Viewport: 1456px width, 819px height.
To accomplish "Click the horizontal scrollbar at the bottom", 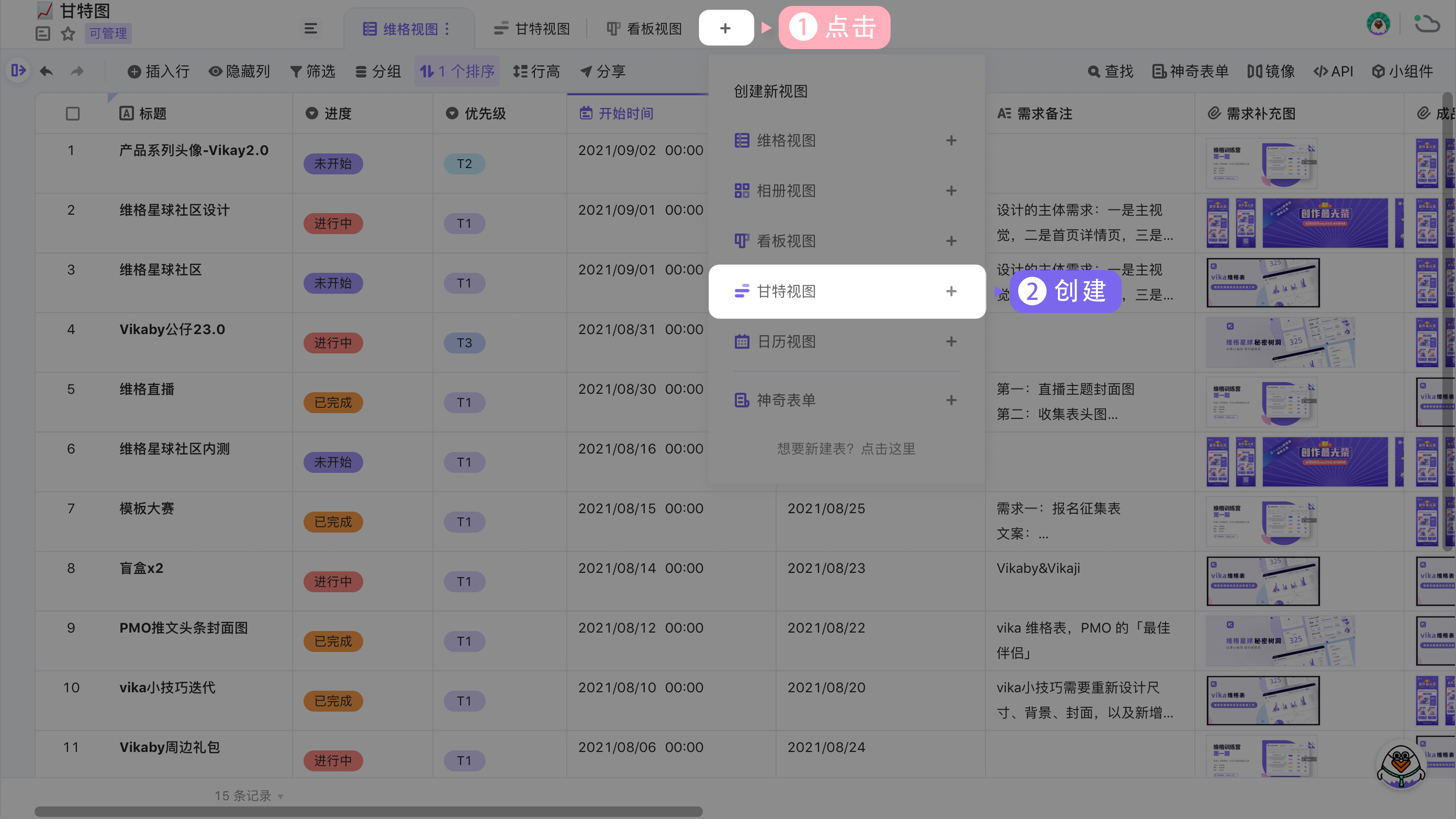I will click(368, 812).
